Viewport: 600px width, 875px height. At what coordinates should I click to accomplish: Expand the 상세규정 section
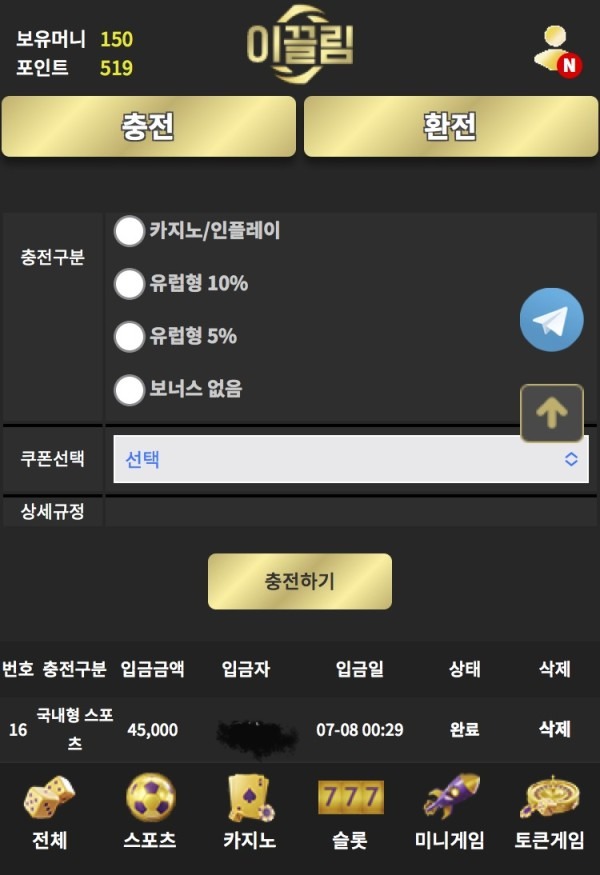coord(54,511)
